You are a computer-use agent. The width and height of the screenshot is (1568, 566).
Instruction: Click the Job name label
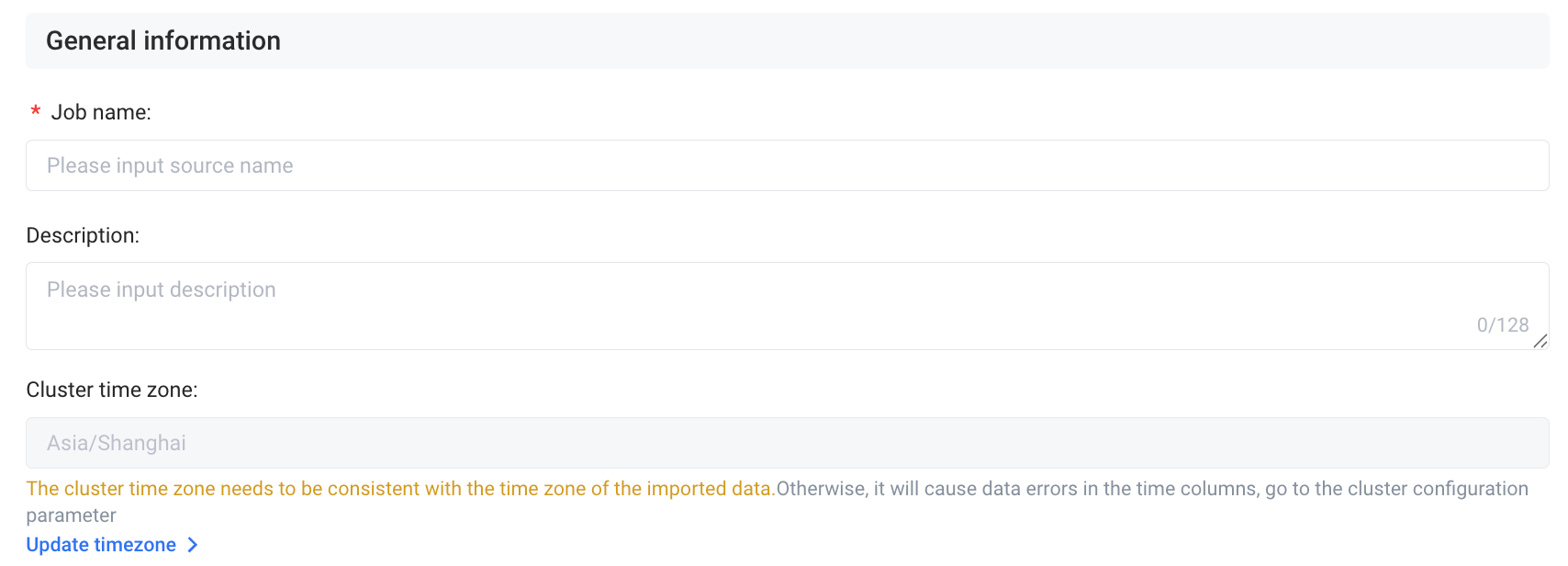pos(101,112)
